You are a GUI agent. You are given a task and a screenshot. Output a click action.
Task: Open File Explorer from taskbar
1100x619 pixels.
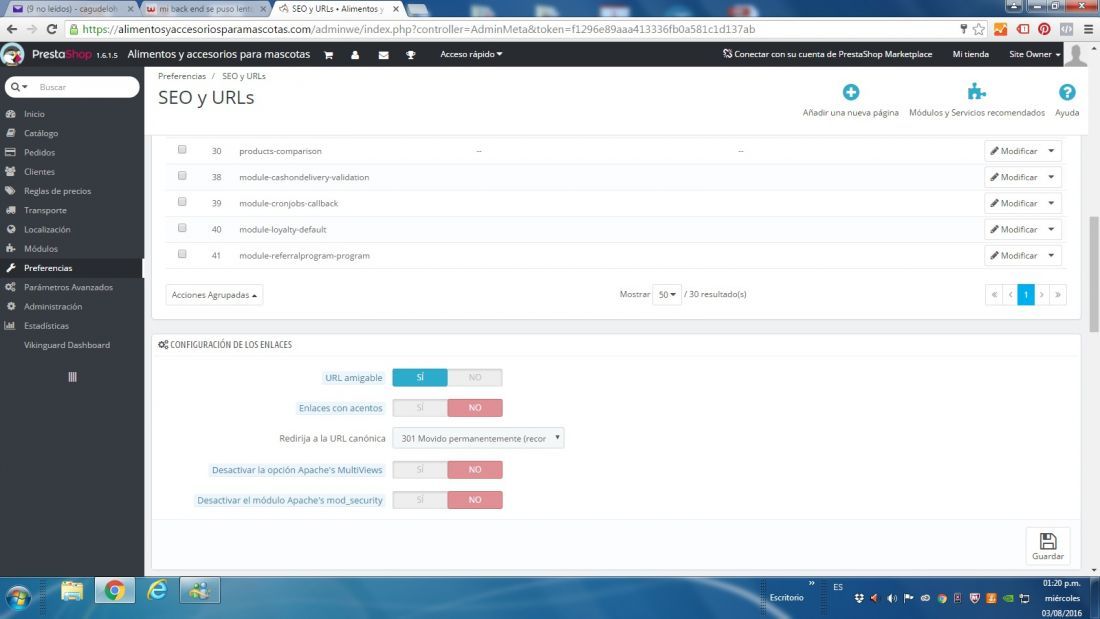point(72,591)
